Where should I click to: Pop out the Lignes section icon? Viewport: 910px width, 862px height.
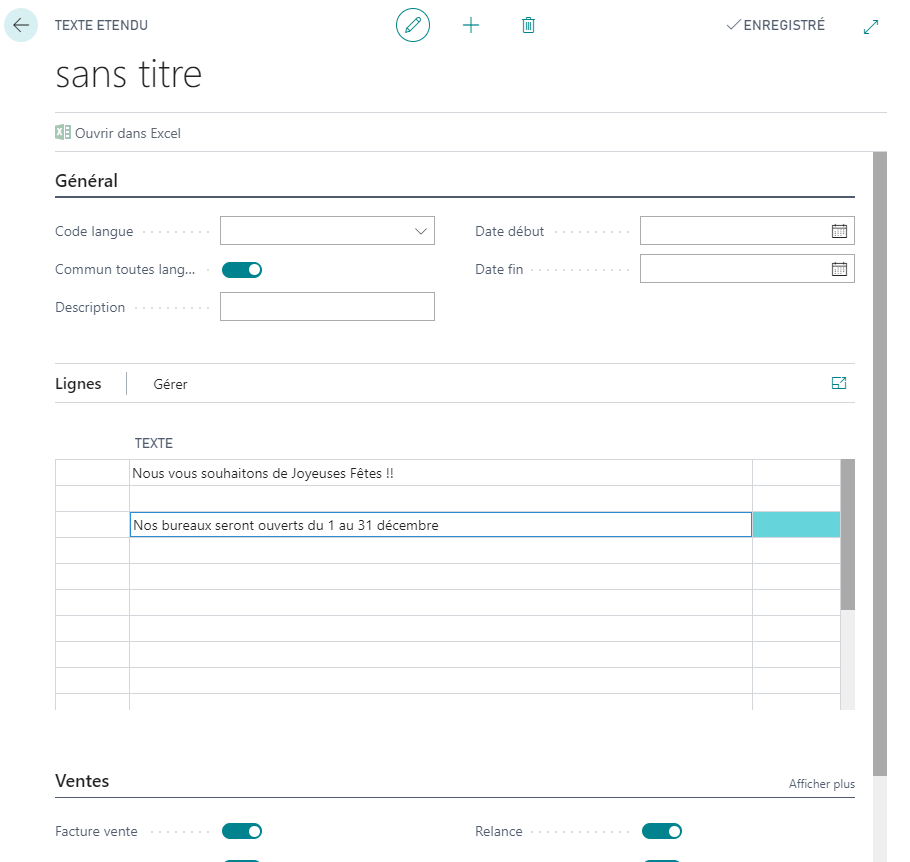pyautogui.click(x=839, y=383)
